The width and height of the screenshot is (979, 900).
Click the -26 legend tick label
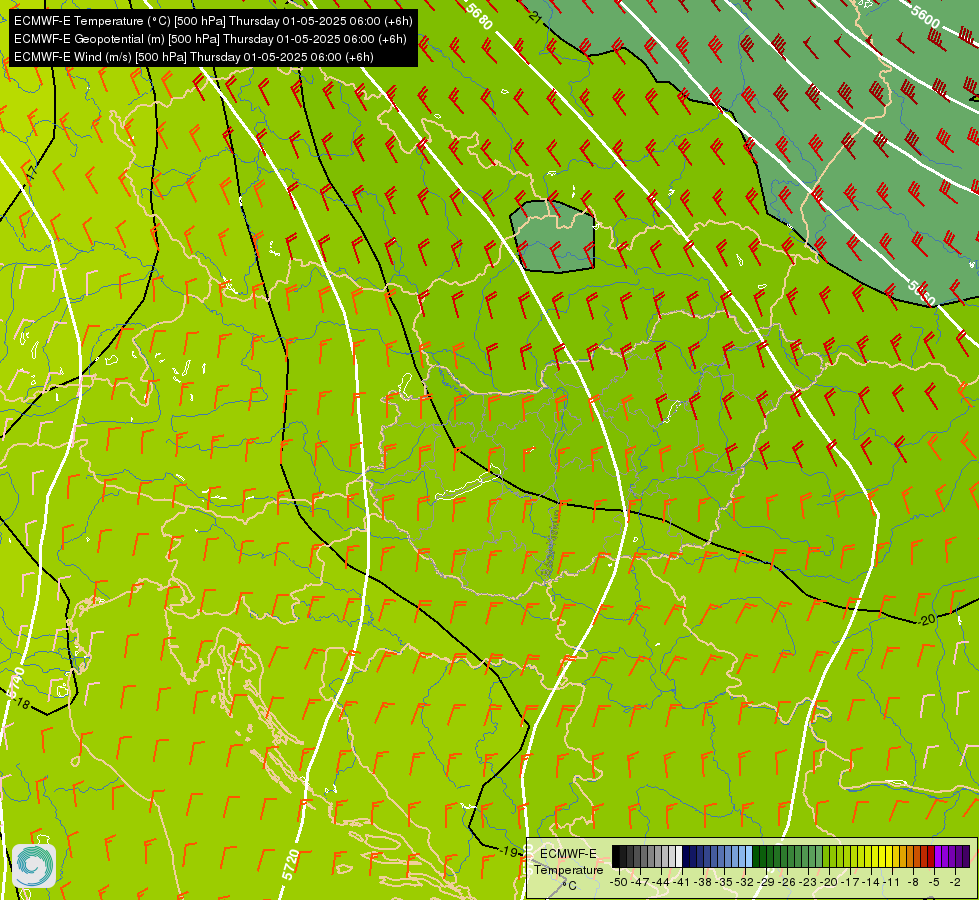787,882
